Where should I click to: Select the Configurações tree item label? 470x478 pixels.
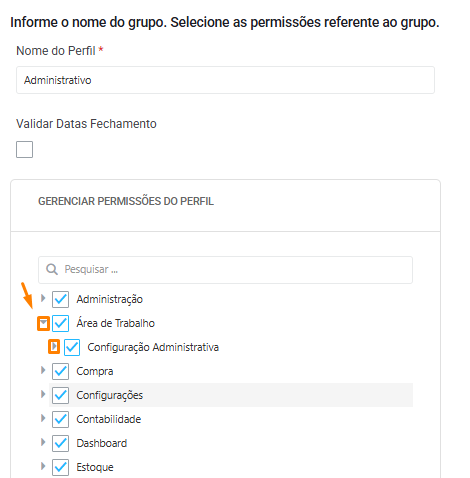point(109,395)
